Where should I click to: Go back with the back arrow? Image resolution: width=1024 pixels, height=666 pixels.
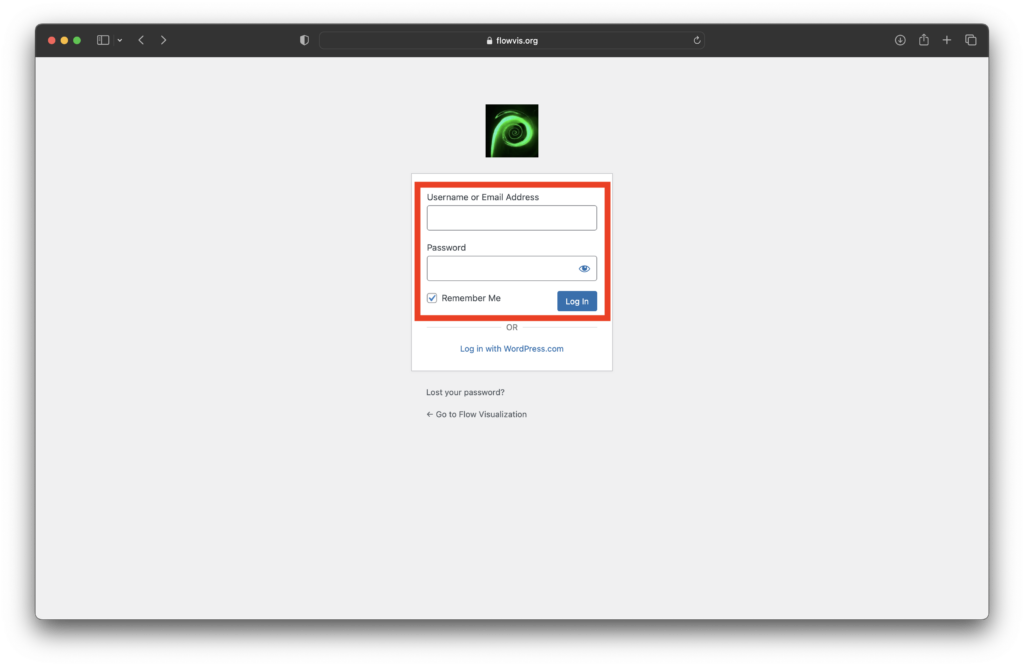(x=141, y=40)
